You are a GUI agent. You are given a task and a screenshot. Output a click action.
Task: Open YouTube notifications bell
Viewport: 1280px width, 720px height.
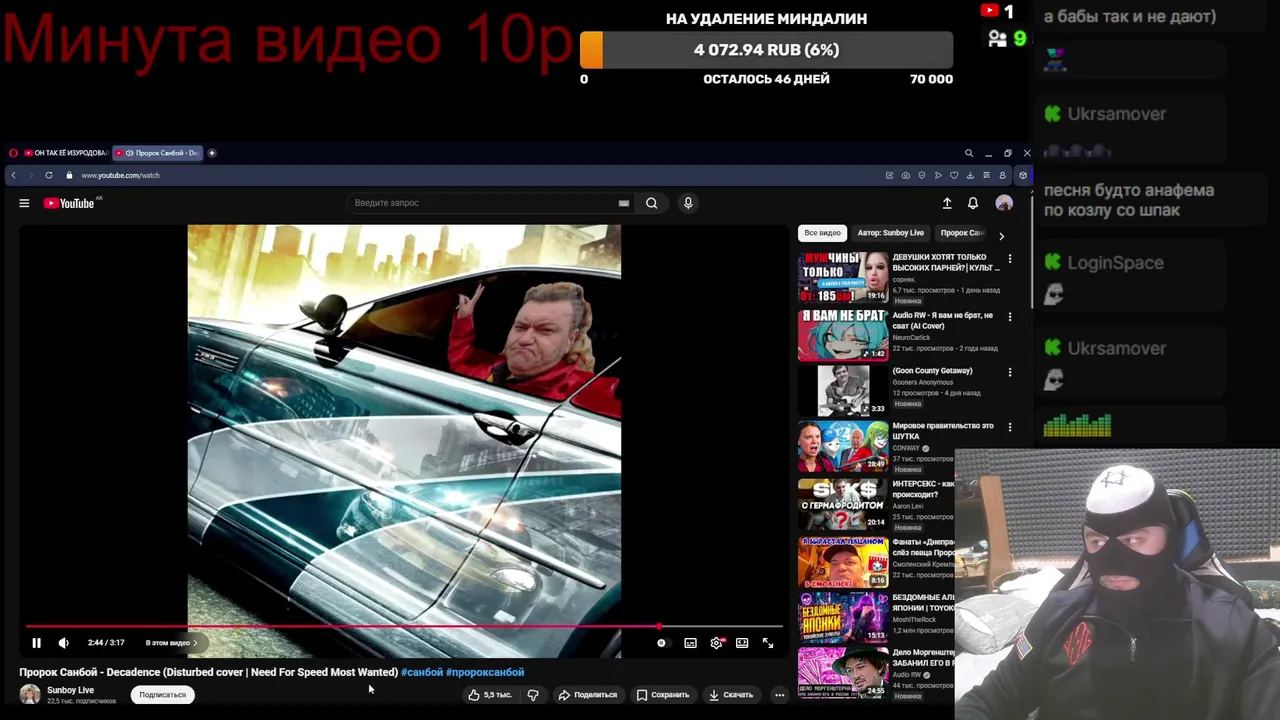click(973, 203)
